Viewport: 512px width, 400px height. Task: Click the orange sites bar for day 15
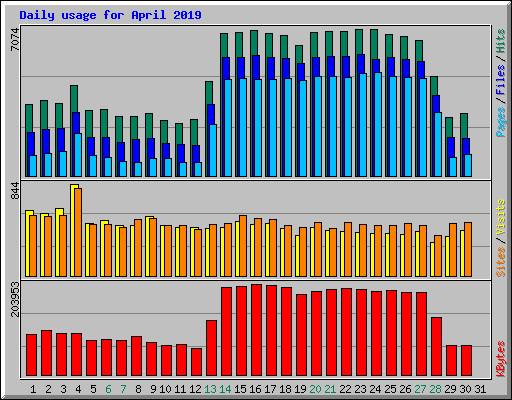[x=243, y=246]
